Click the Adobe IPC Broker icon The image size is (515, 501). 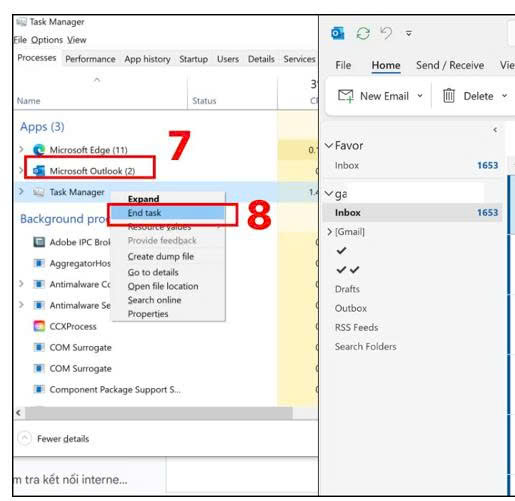click(x=39, y=242)
